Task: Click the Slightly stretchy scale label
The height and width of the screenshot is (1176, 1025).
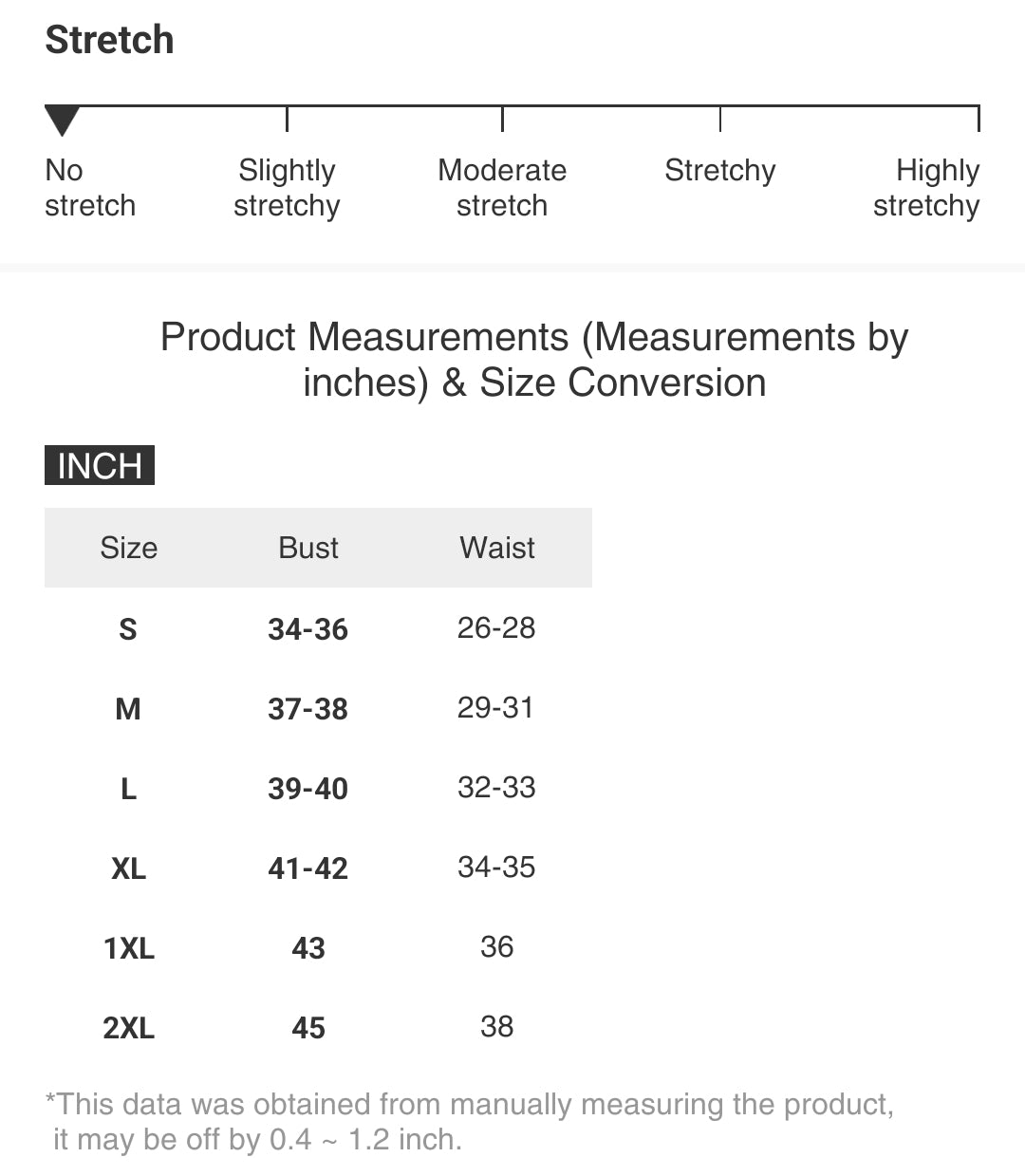Action: (287, 188)
